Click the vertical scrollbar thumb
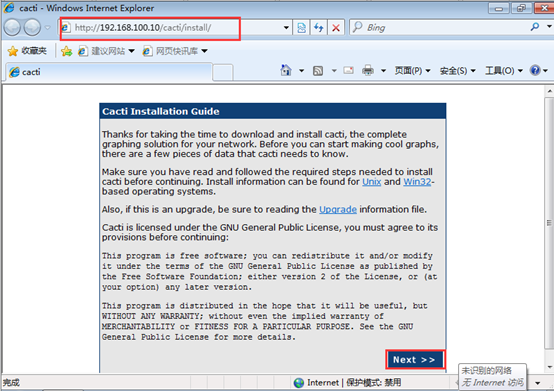The height and width of the screenshot is (391, 554). (x=549, y=223)
